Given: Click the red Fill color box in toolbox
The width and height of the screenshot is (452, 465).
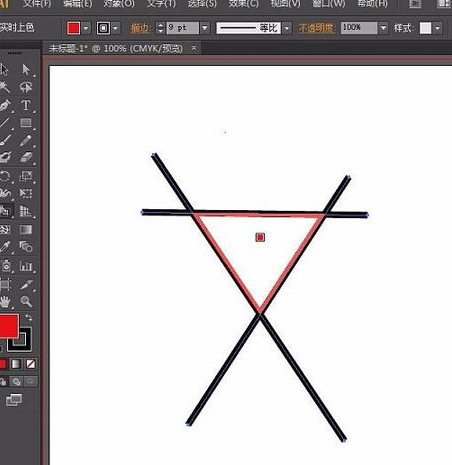Looking at the screenshot, I should click(x=9, y=326).
